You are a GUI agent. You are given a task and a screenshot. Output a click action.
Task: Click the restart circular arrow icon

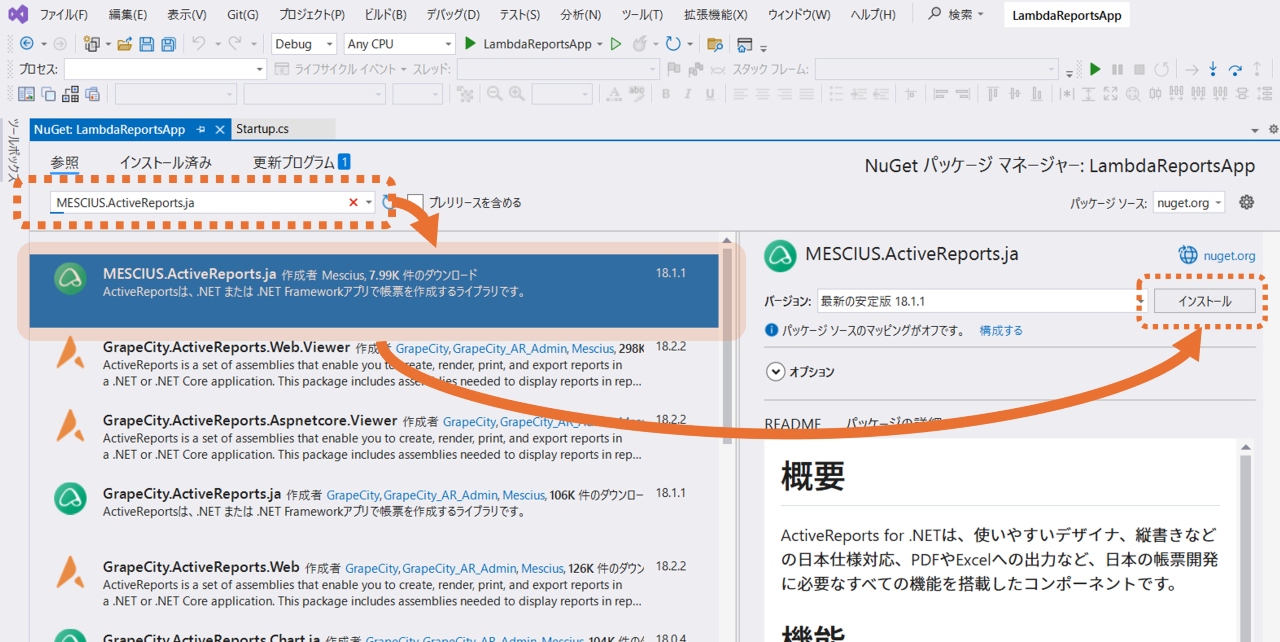click(673, 44)
